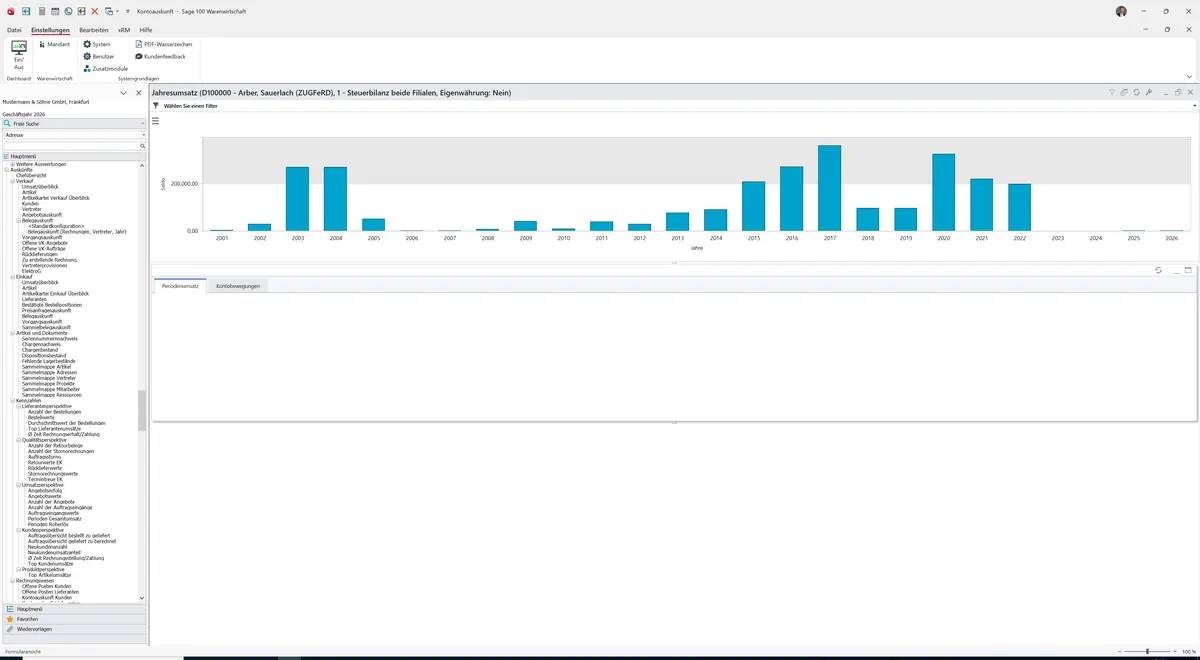Open the filter dropdown arrow on the filter bar
This screenshot has width=1200, height=660.
1193,105
